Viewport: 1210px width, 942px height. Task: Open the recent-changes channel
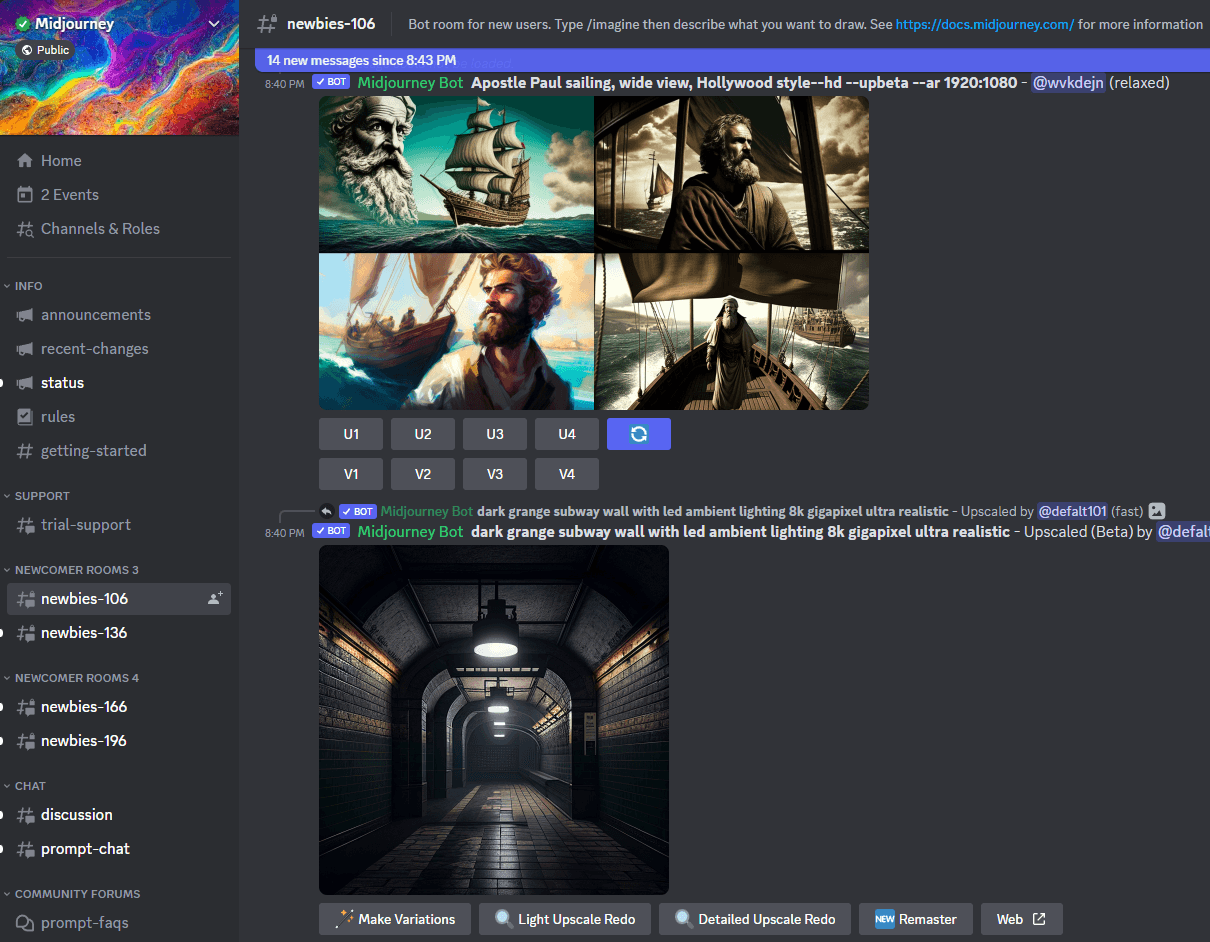(x=119, y=349)
